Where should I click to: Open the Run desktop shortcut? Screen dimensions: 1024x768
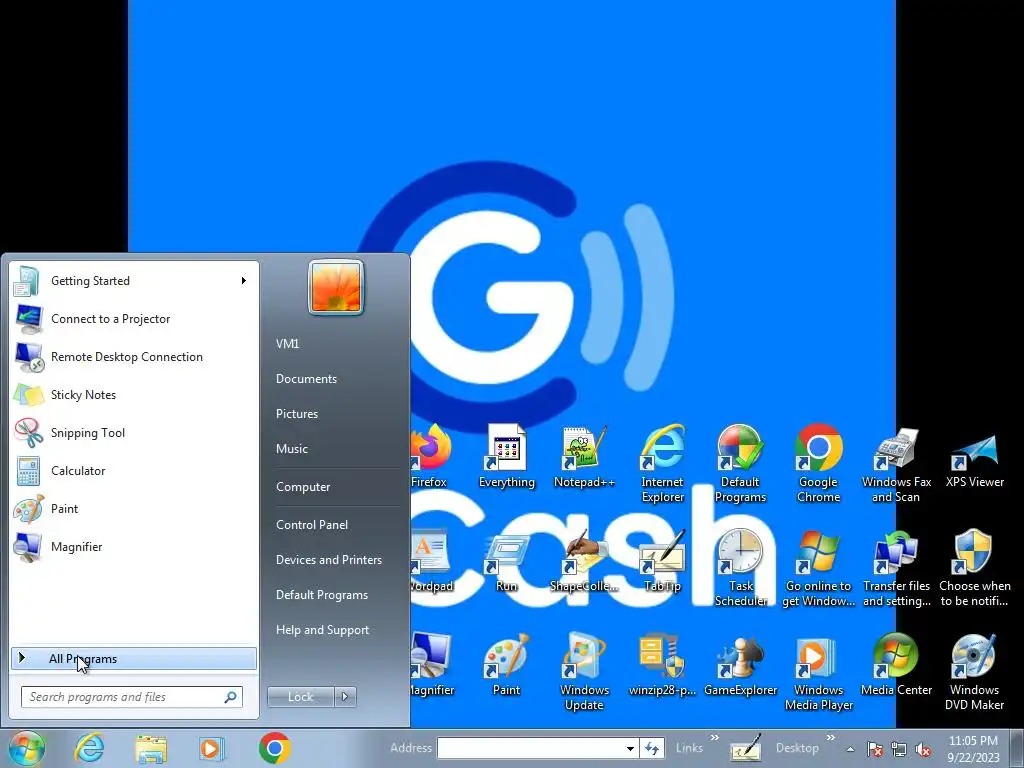(507, 562)
